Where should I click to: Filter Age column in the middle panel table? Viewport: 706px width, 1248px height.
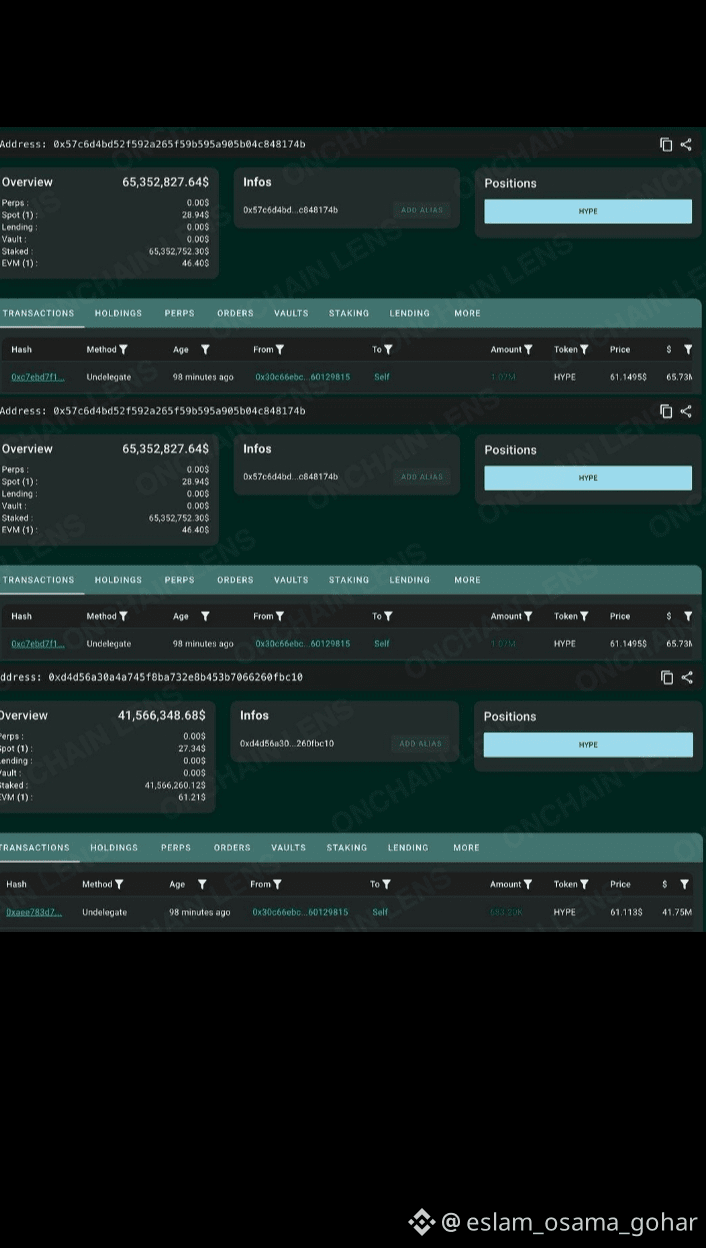point(205,616)
